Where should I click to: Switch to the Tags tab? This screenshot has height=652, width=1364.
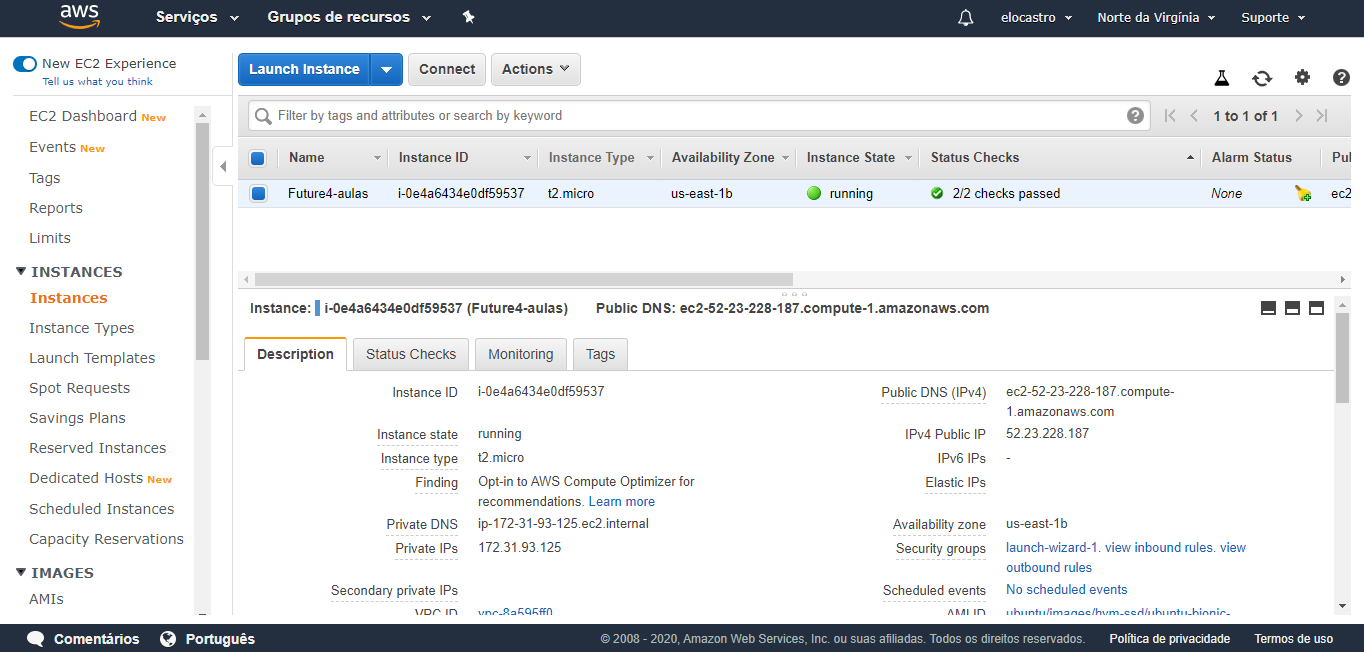click(601, 354)
